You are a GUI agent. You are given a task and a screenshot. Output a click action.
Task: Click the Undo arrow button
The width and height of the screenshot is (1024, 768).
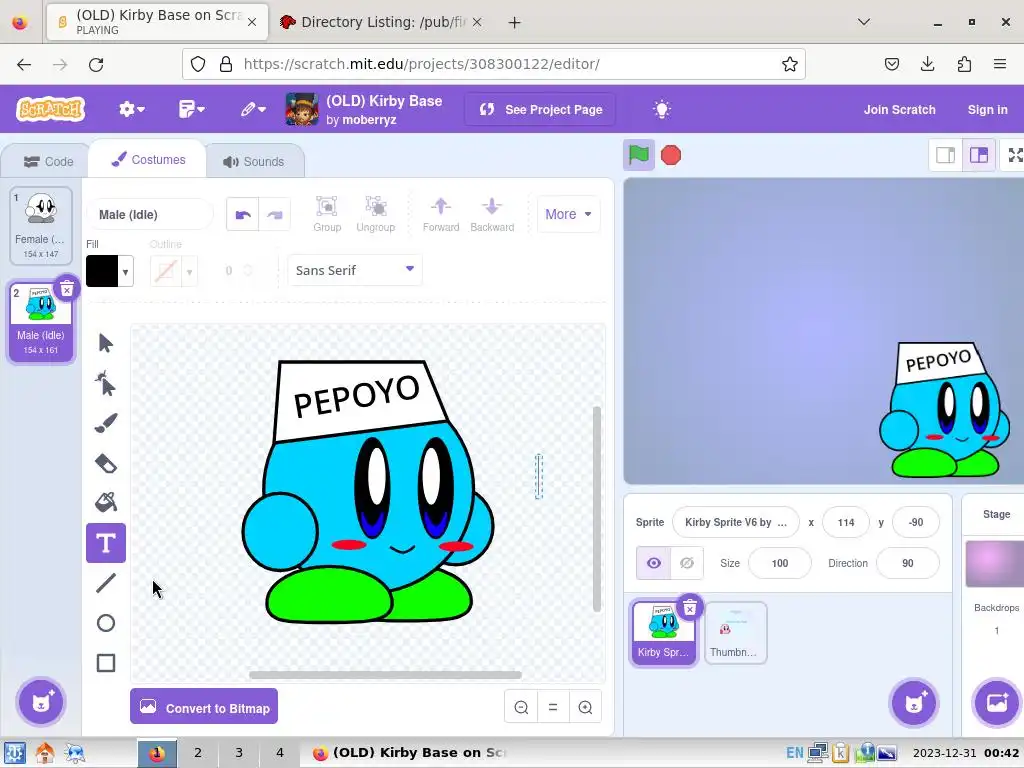point(243,214)
